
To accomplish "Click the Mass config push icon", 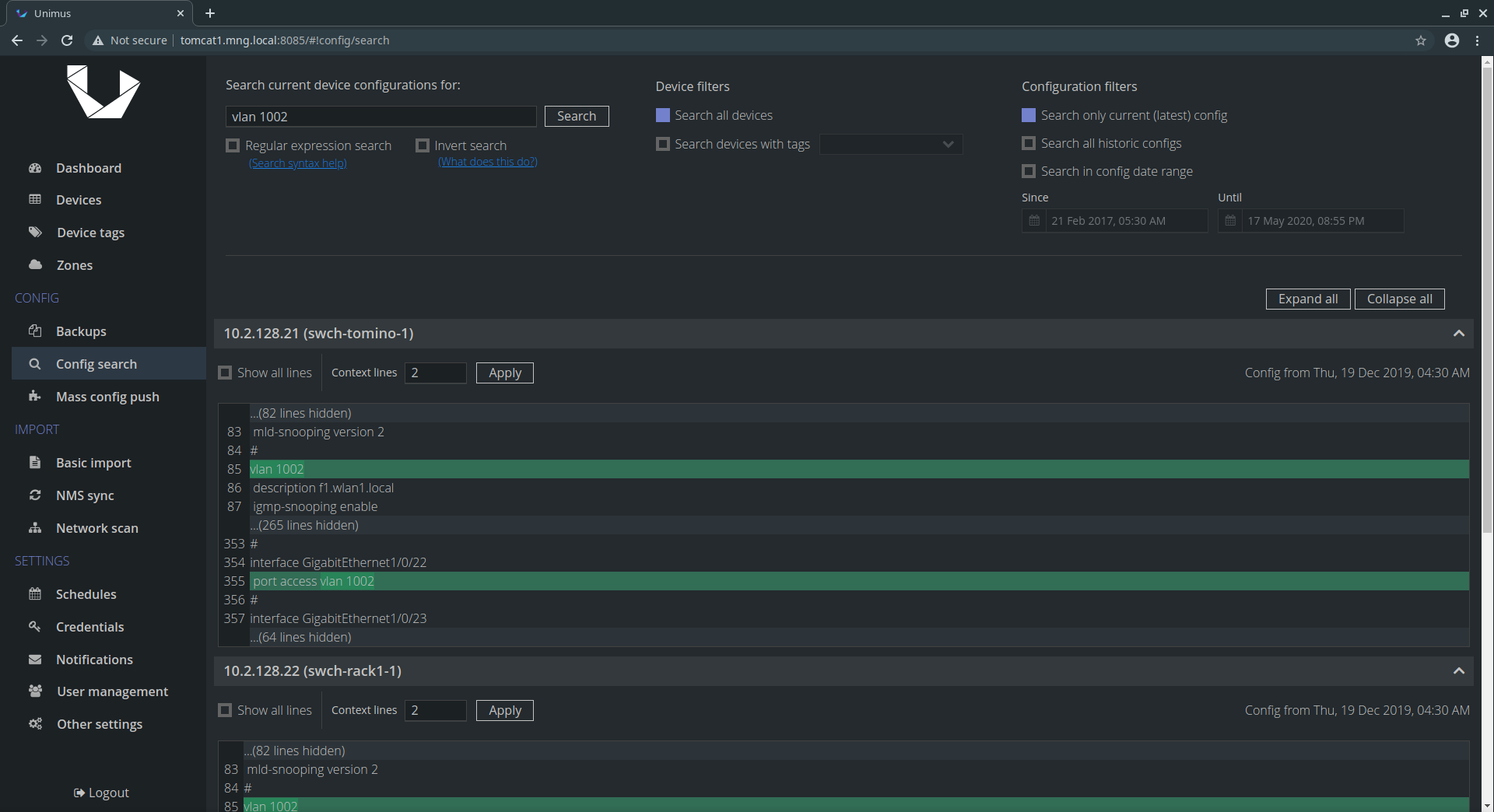I will coord(35,397).
